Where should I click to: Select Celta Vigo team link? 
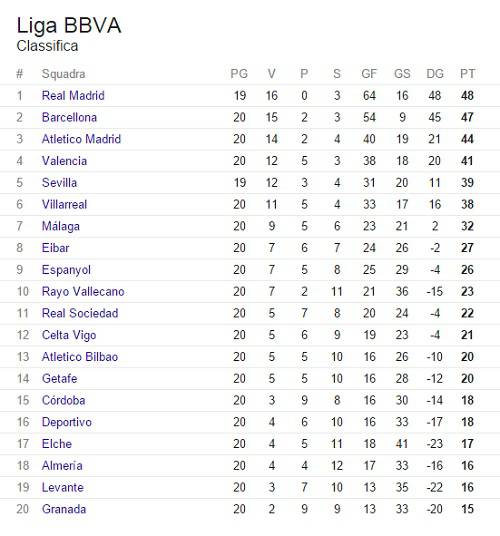(x=69, y=335)
